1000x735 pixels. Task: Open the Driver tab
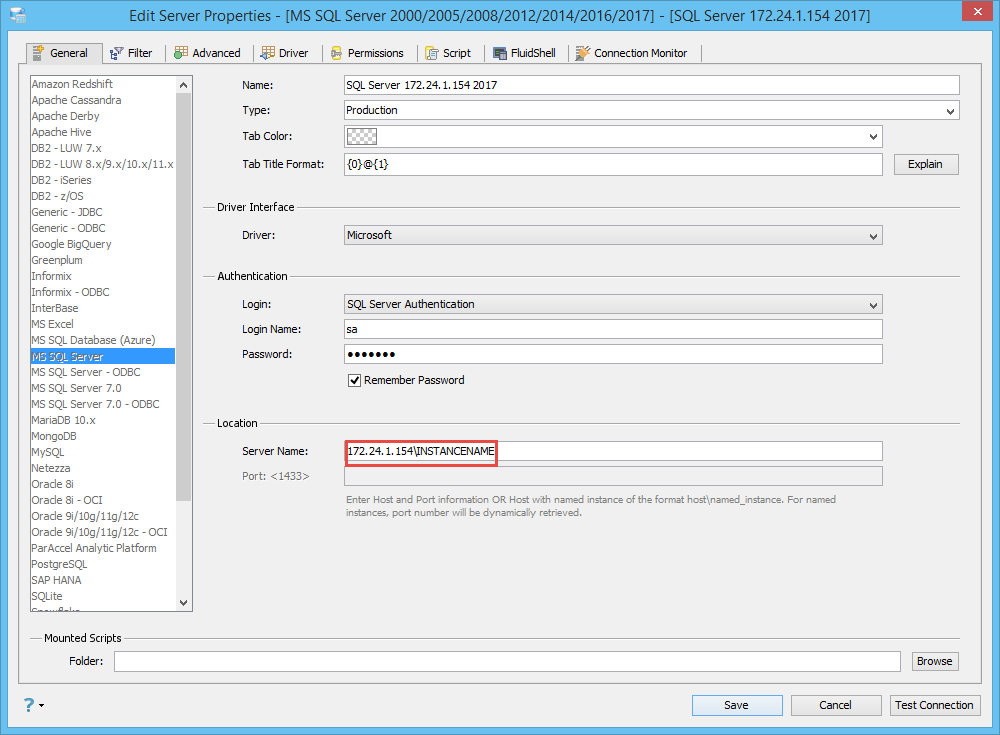tap(285, 53)
